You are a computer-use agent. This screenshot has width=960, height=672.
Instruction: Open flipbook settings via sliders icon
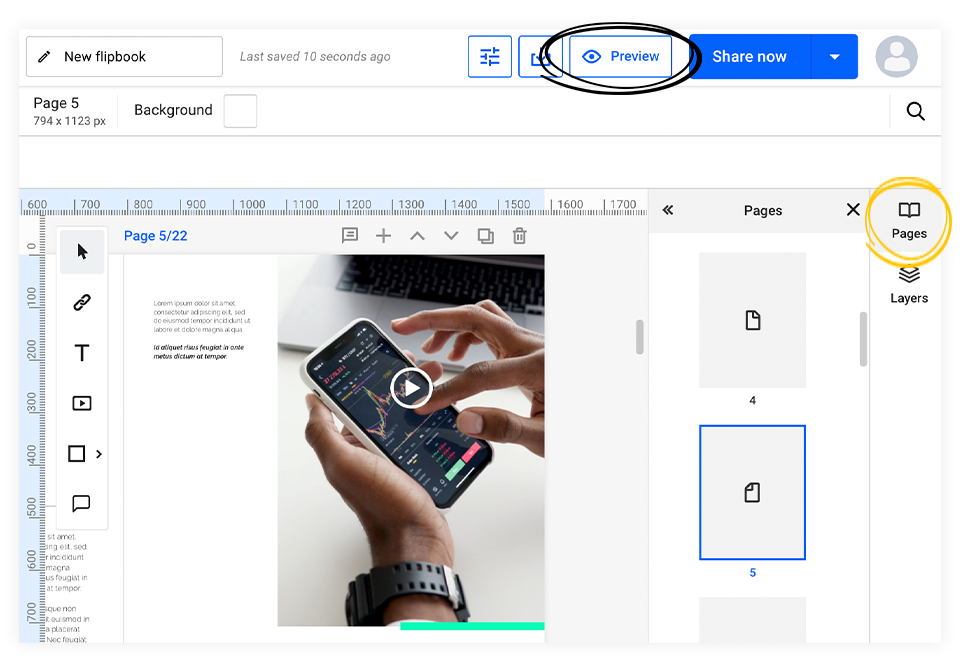click(x=489, y=56)
